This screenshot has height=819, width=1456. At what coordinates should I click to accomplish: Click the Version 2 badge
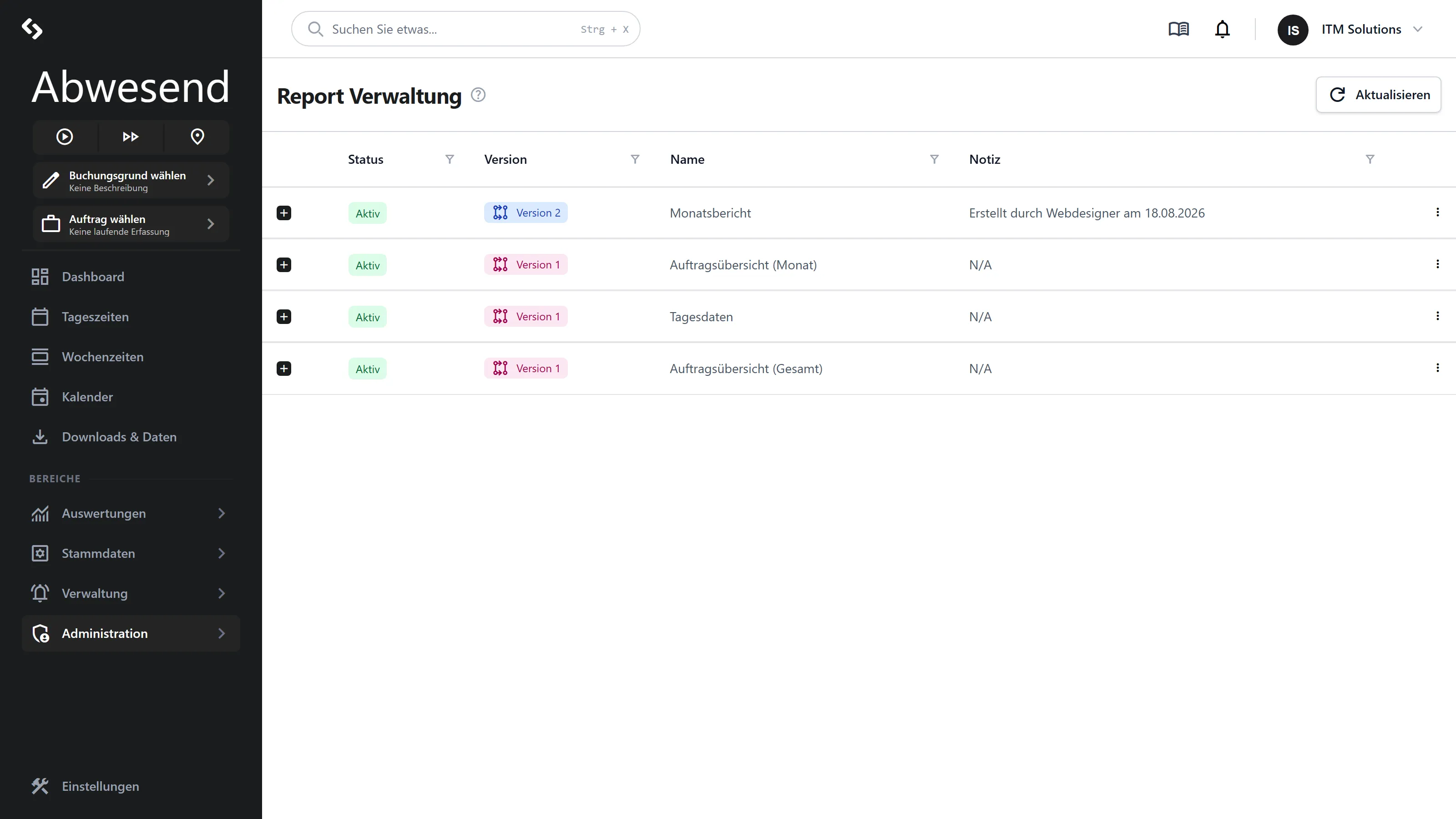click(526, 213)
